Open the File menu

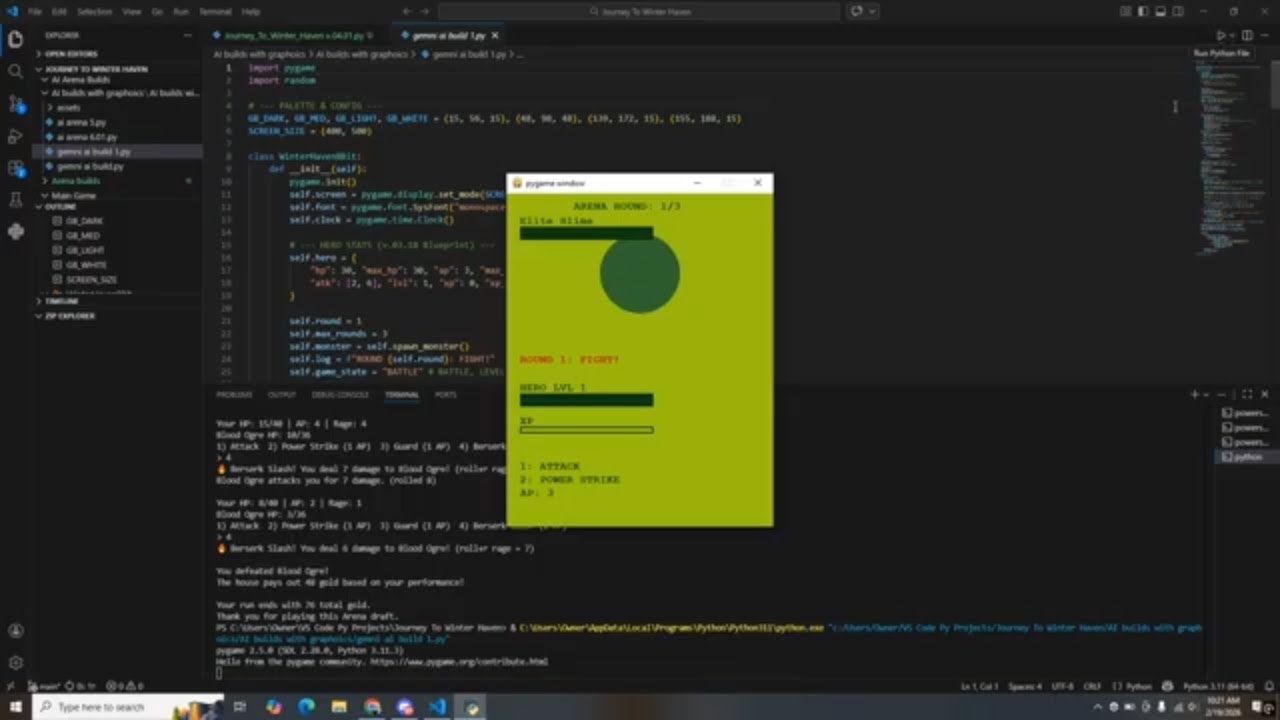coord(35,11)
